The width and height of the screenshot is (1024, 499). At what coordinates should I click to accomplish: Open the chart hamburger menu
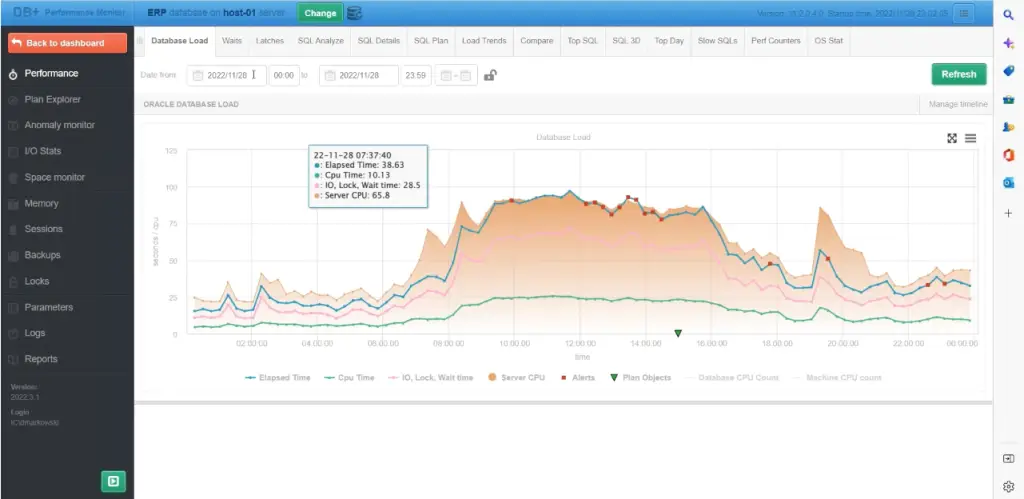click(970, 138)
